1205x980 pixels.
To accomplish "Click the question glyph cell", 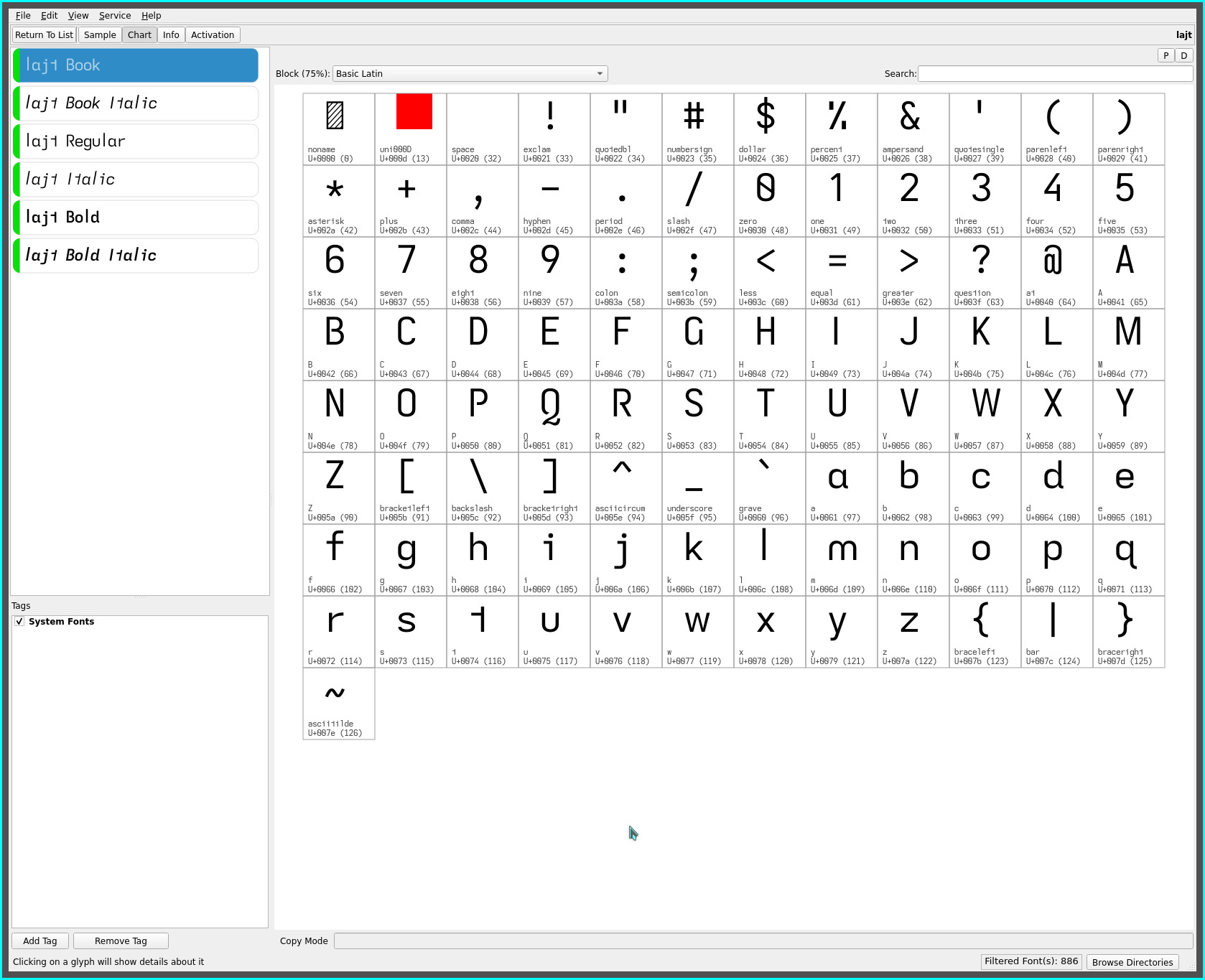I will tap(985, 273).
